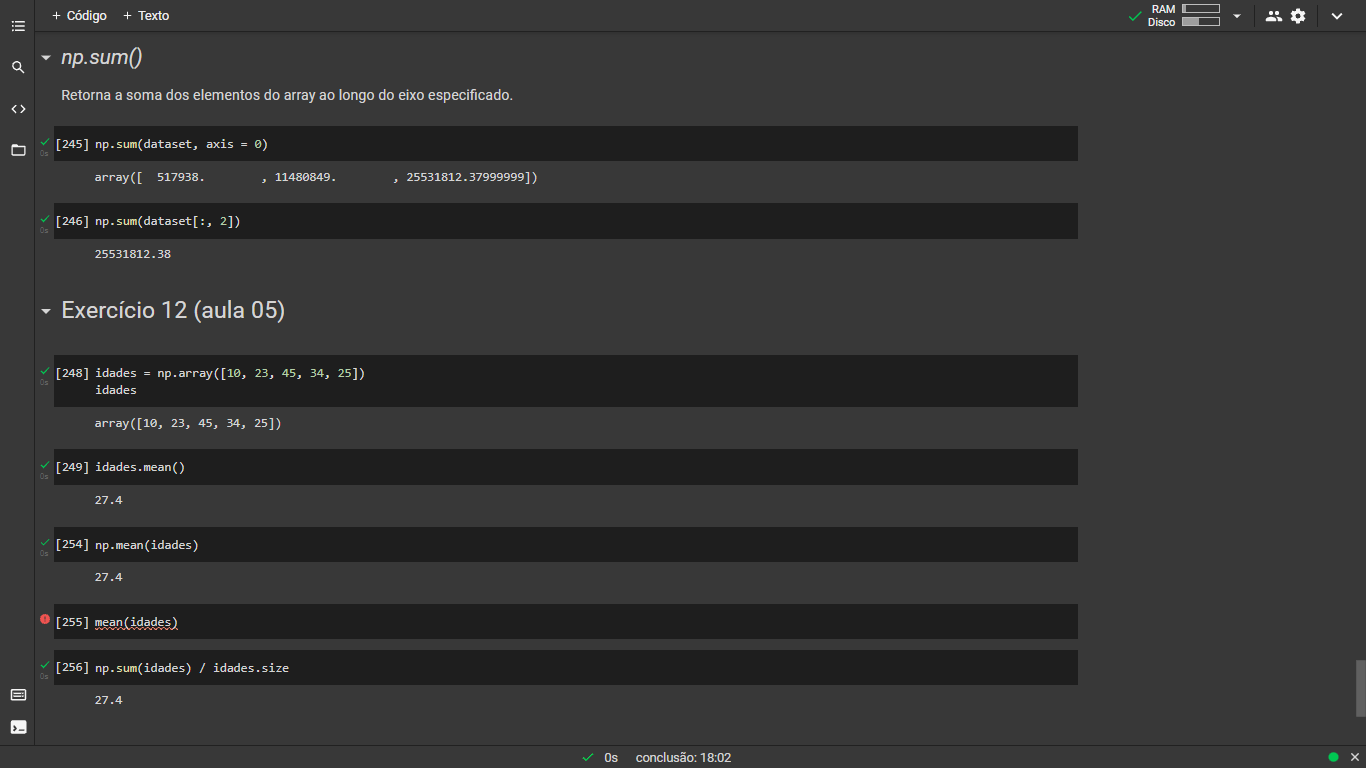Click the 27.4 output under cell 256
Image resolution: width=1366 pixels, height=768 pixels.
(108, 700)
